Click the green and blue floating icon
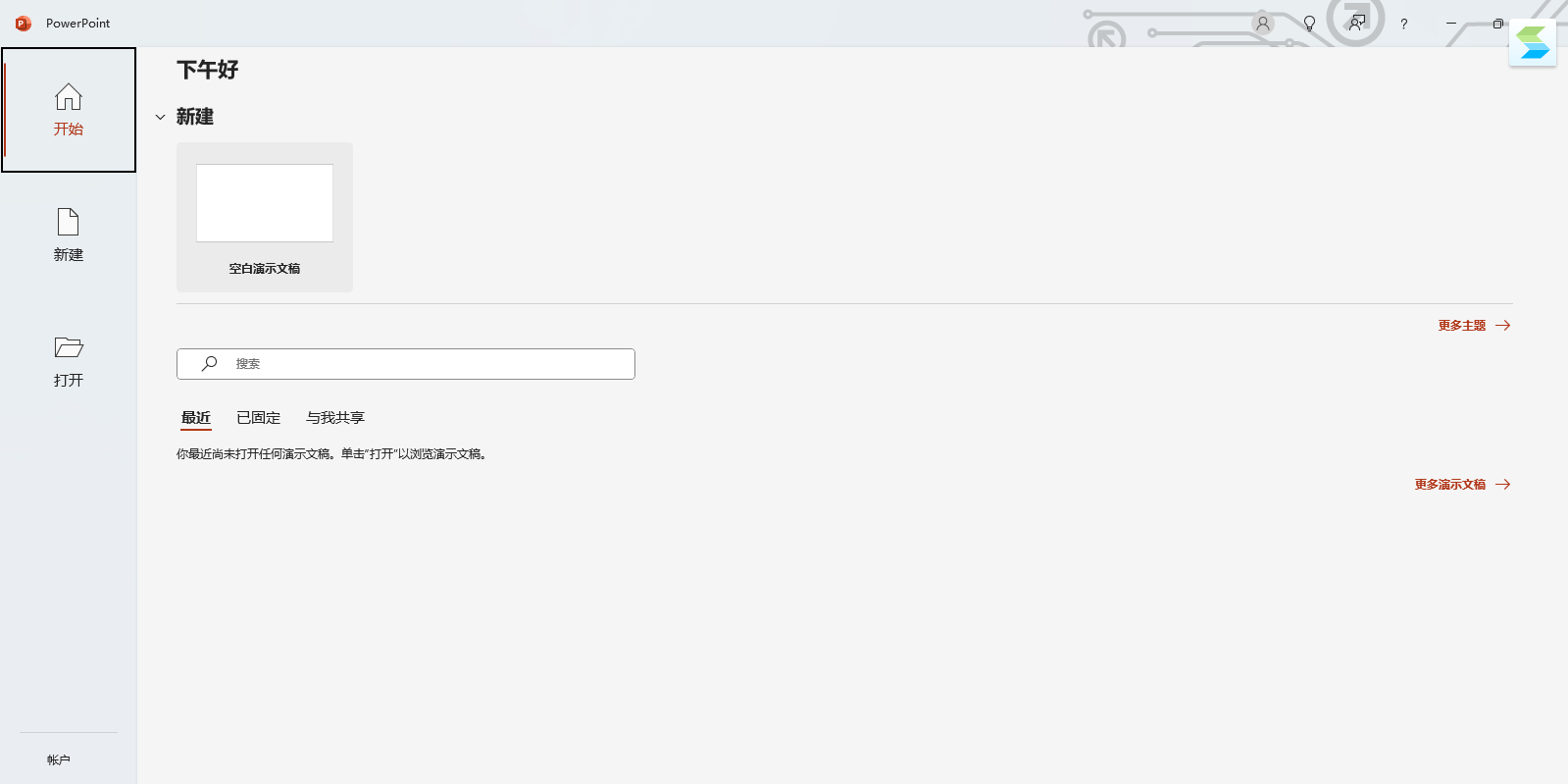1568x784 pixels. pyautogui.click(x=1532, y=43)
